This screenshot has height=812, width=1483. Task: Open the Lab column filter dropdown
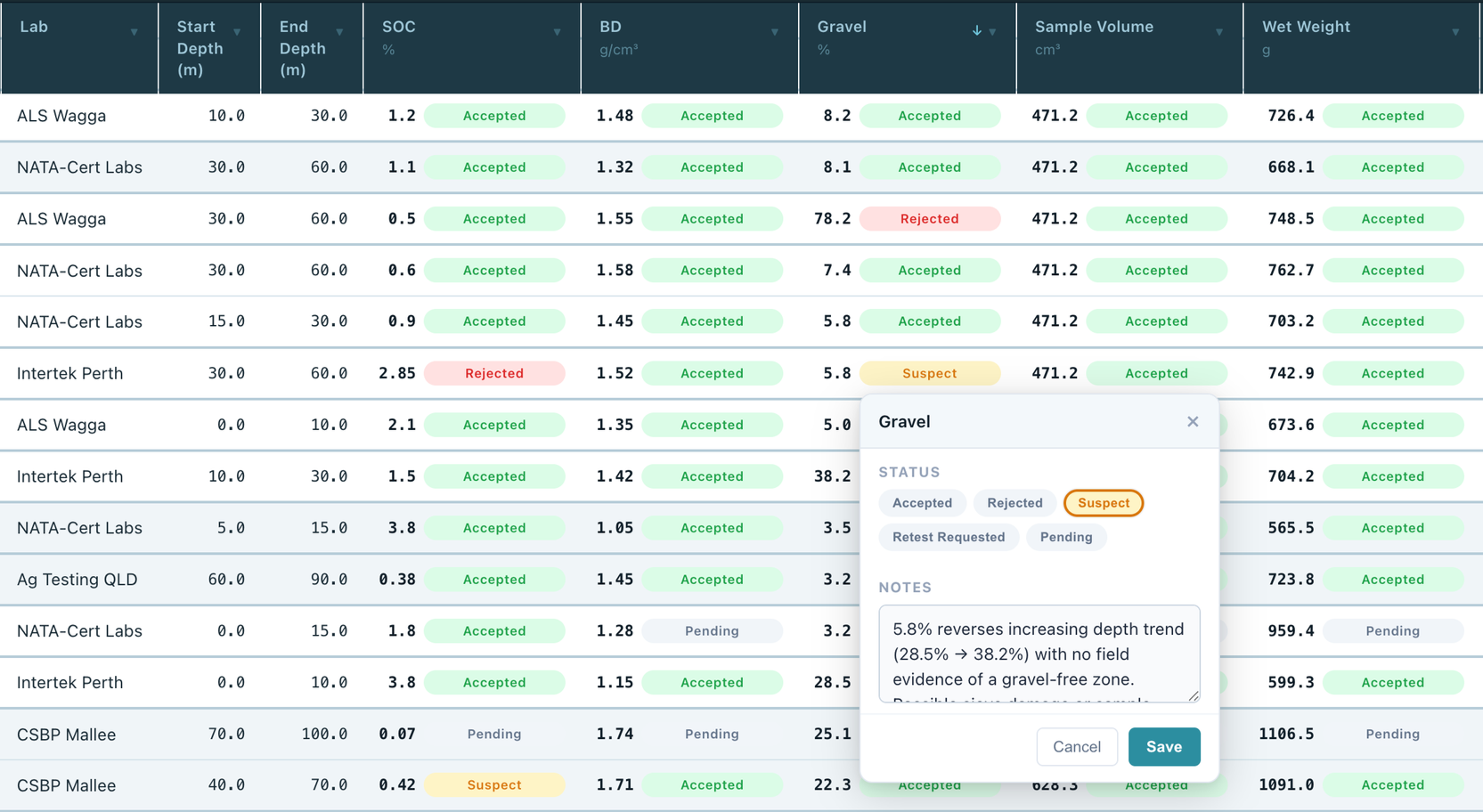134,32
